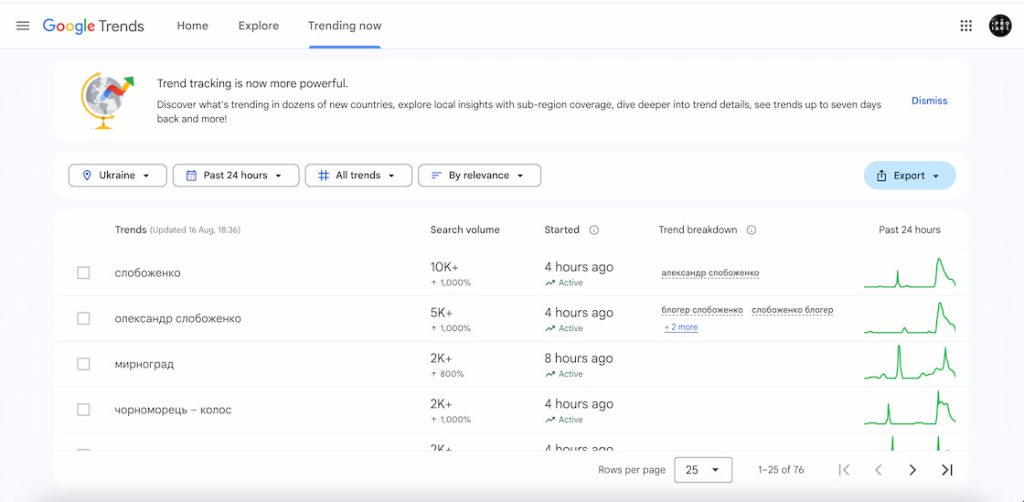Open the слобоженко trend

coord(148,273)
